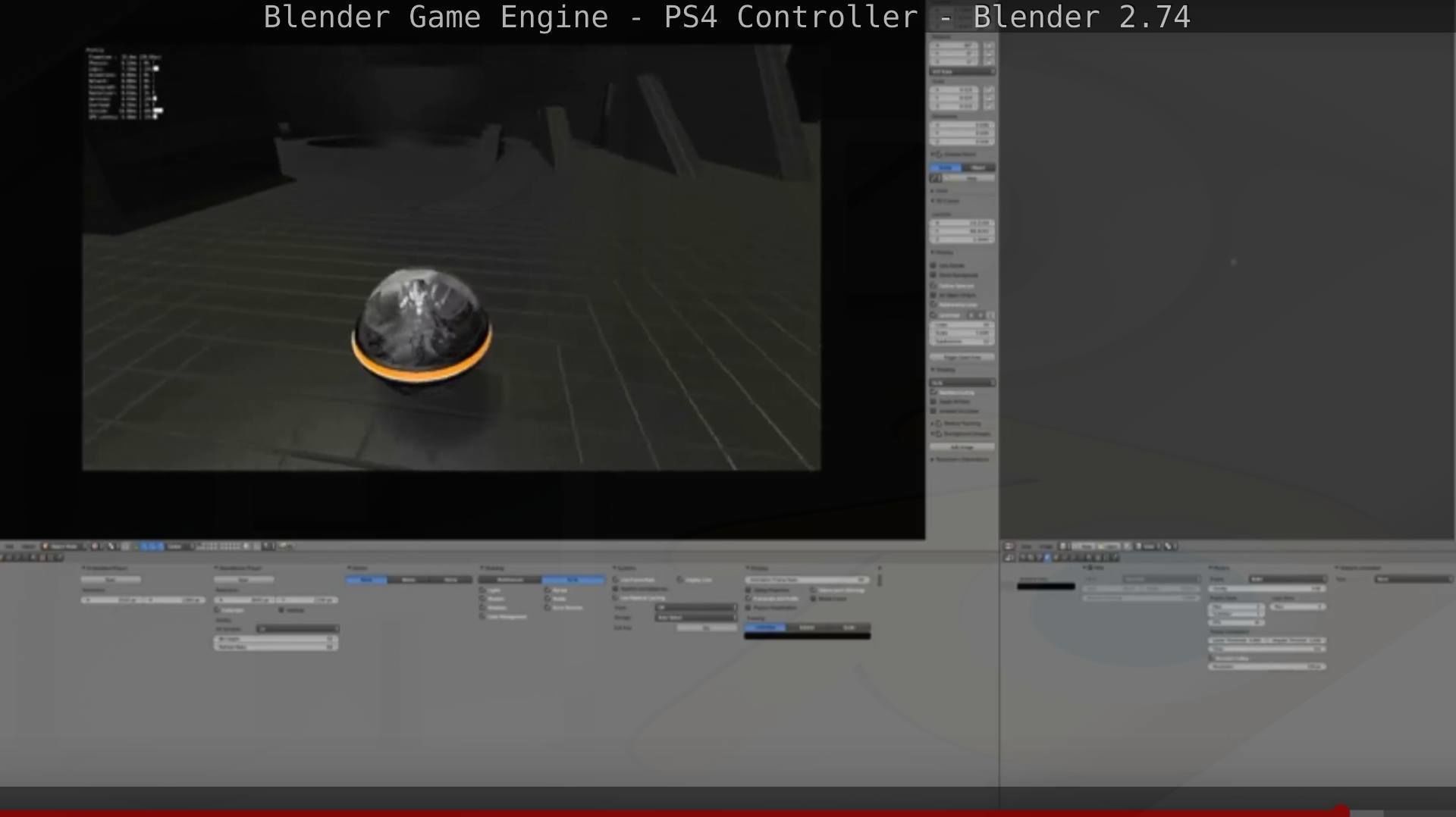Toggle Mouse Cursor checkbox

[813, 599]
